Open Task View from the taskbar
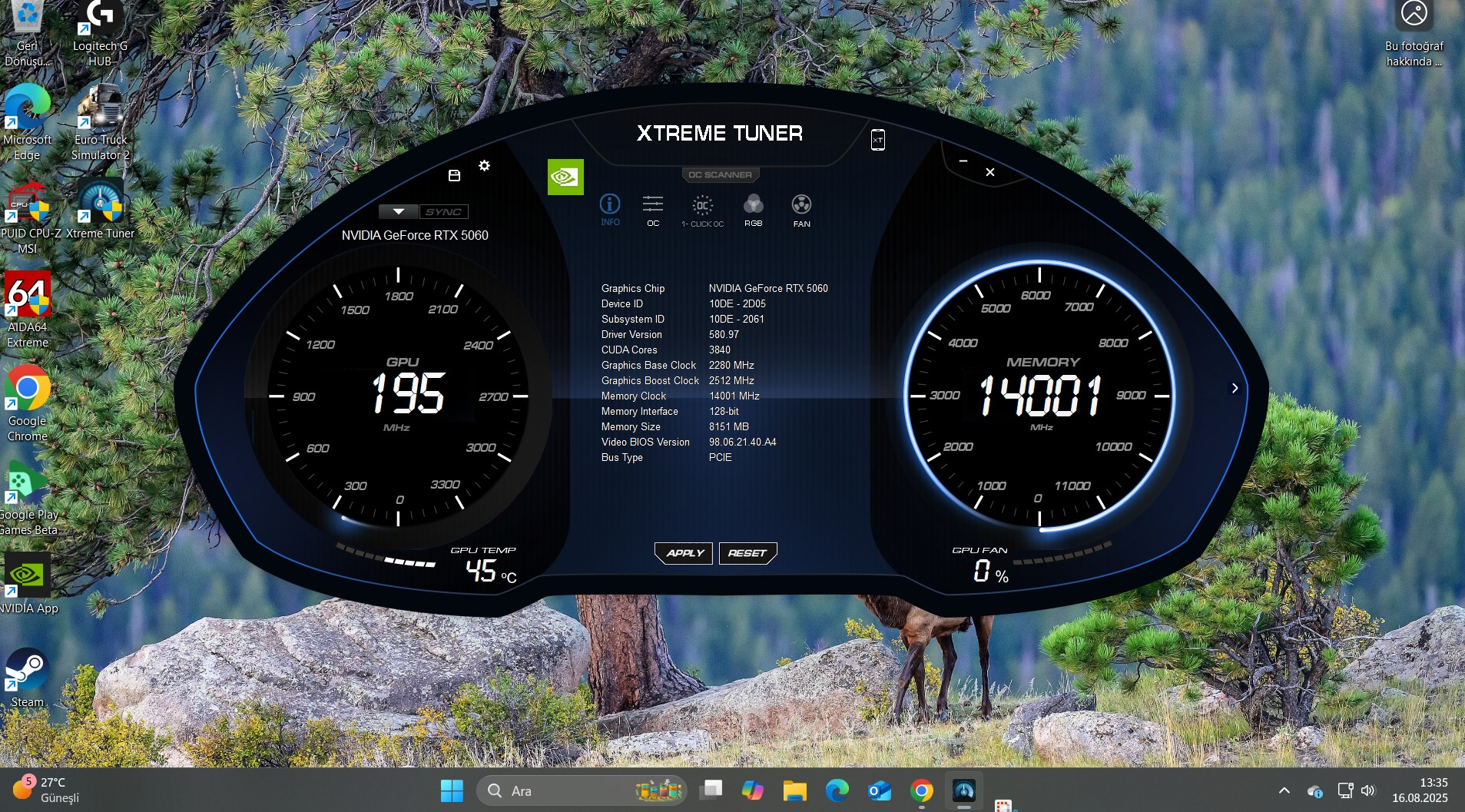The height and width of the screenshot is (812, 1465). pyautogui.click(x=713, y=790)
